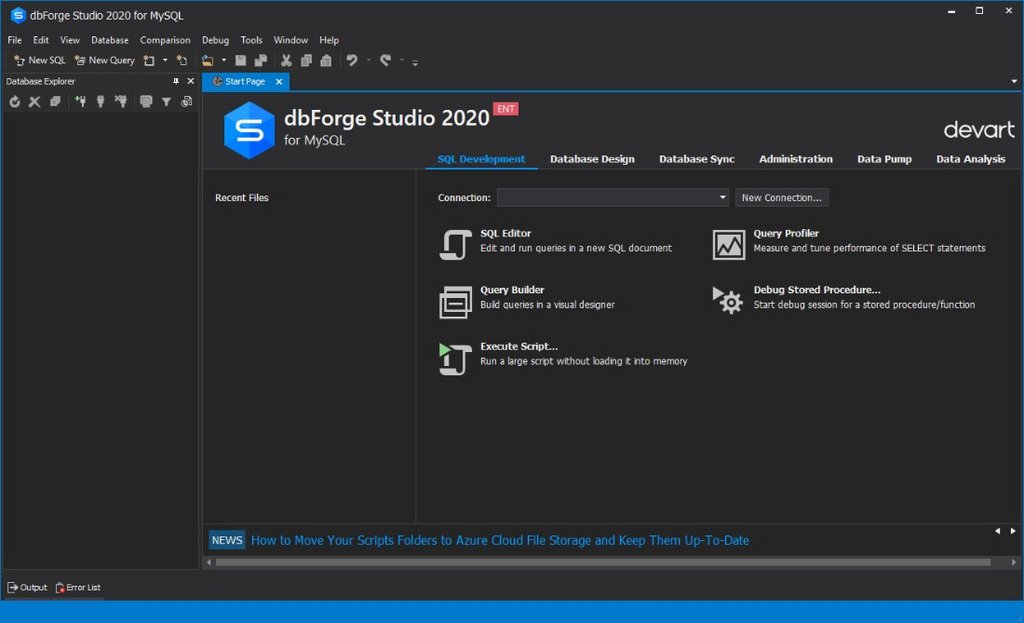Switch to Data Analysis tab
Screen dimensions: 1024x623
pos(970,159)
